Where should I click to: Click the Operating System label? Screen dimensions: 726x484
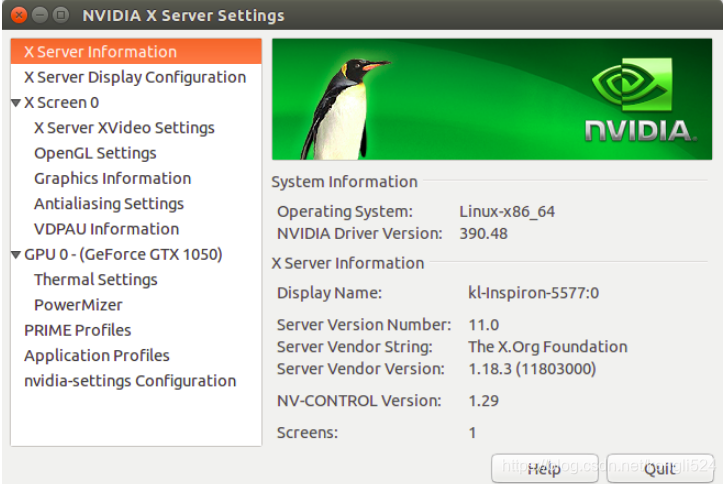[x=344, y=212]
